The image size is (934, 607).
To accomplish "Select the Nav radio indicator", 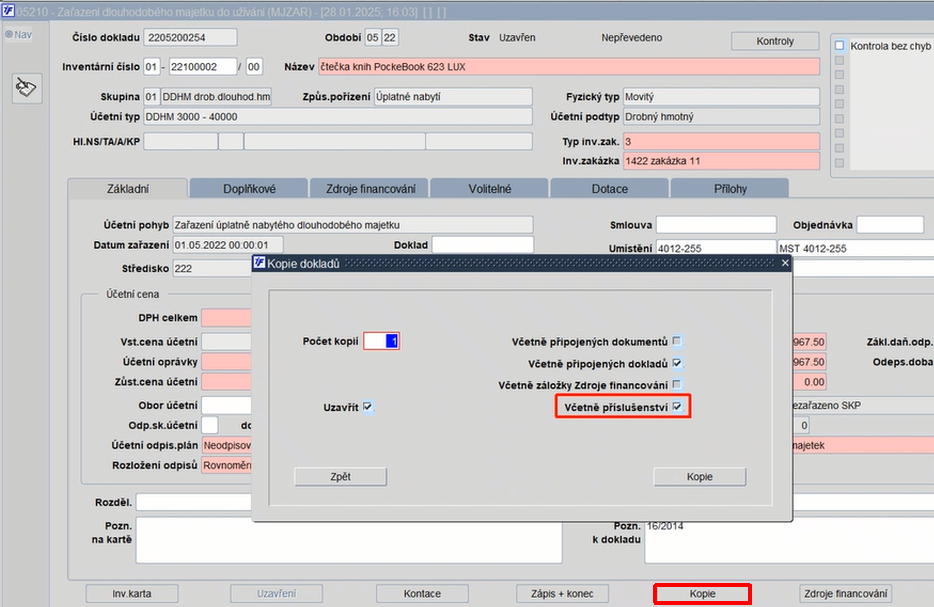I will point(9,35).
